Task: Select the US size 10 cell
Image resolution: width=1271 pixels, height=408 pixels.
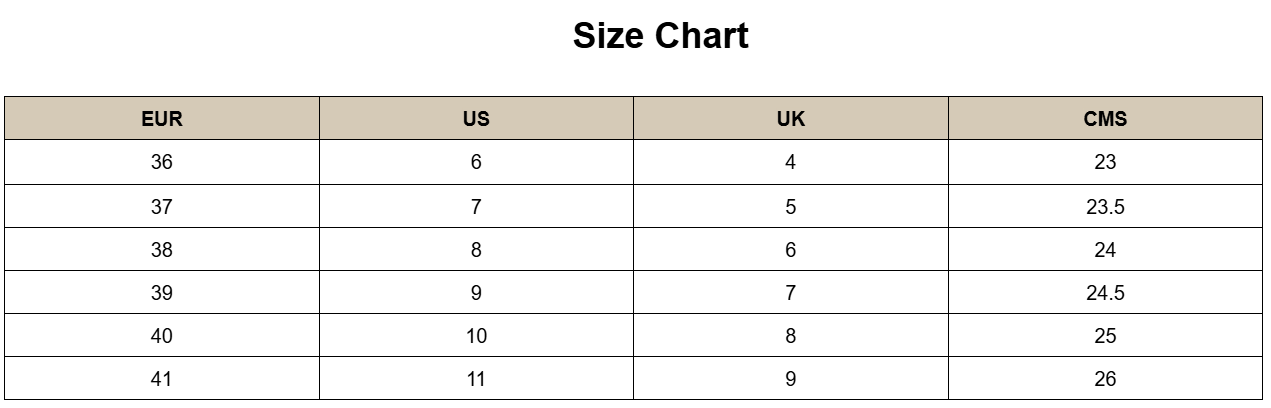Action: pos(476,336)
